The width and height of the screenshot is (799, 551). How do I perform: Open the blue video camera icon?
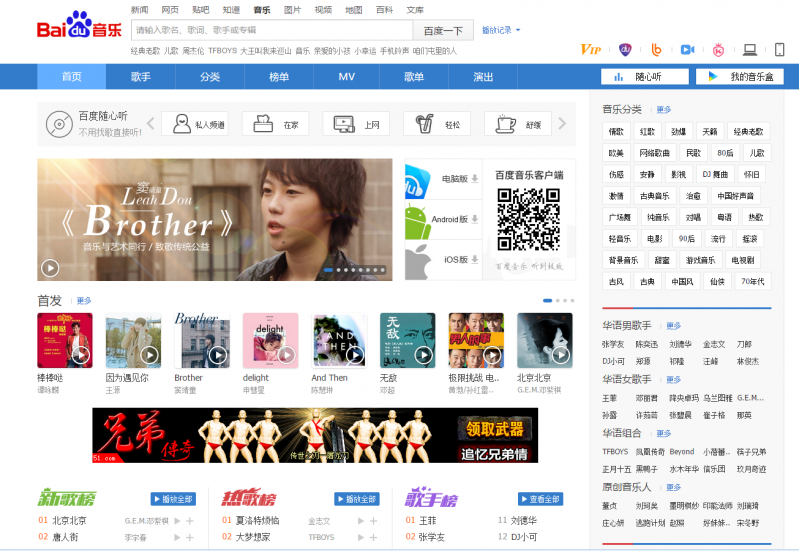click(687, 49)
